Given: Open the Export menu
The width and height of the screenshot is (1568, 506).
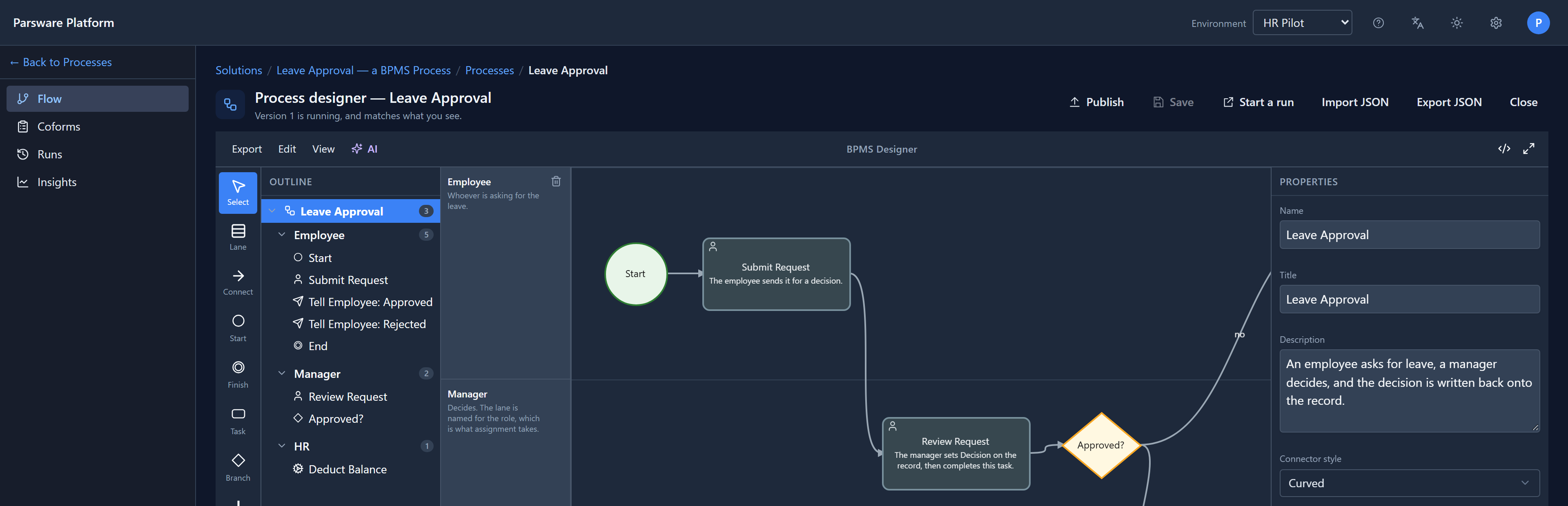Looking at the screenshot, I should [247, 149].
